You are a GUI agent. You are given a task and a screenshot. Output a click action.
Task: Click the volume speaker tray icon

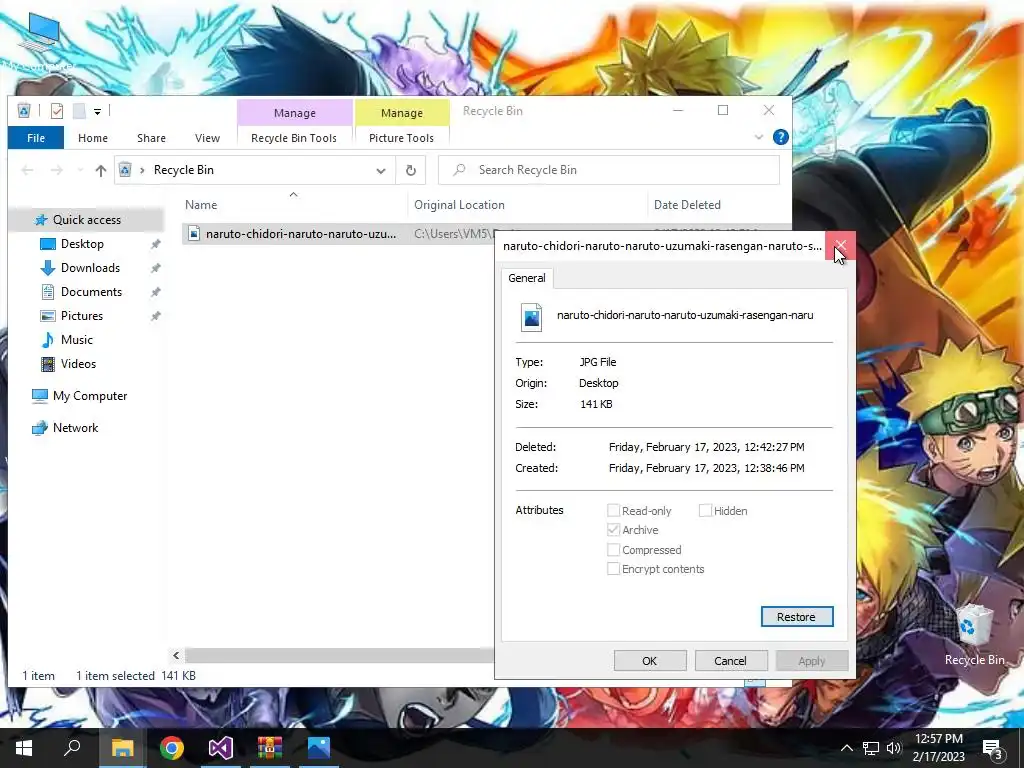[x=894, y=748]
